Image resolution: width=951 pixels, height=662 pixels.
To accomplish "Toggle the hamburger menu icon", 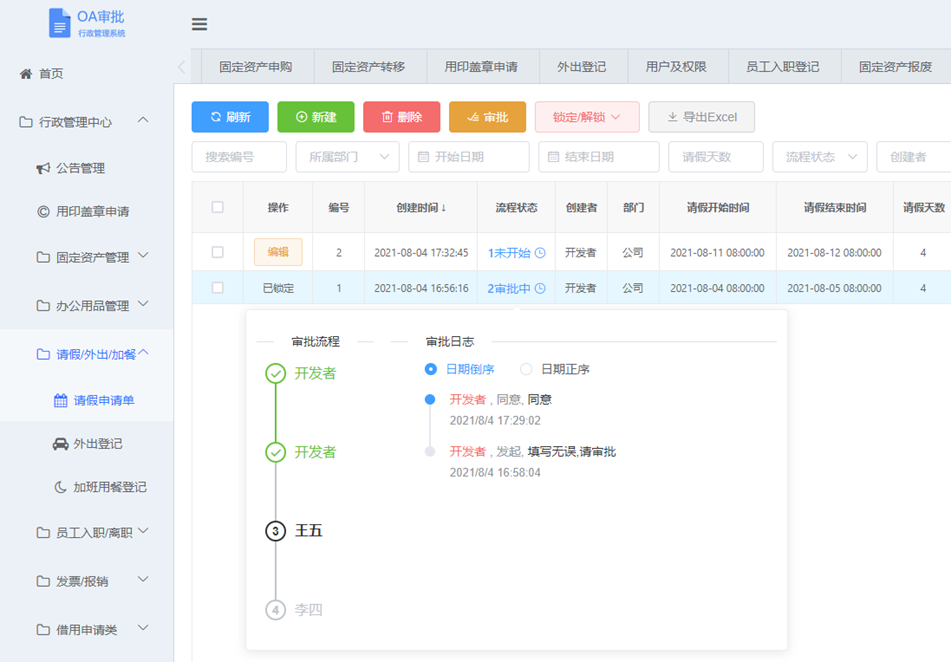I will click(200, 24).
